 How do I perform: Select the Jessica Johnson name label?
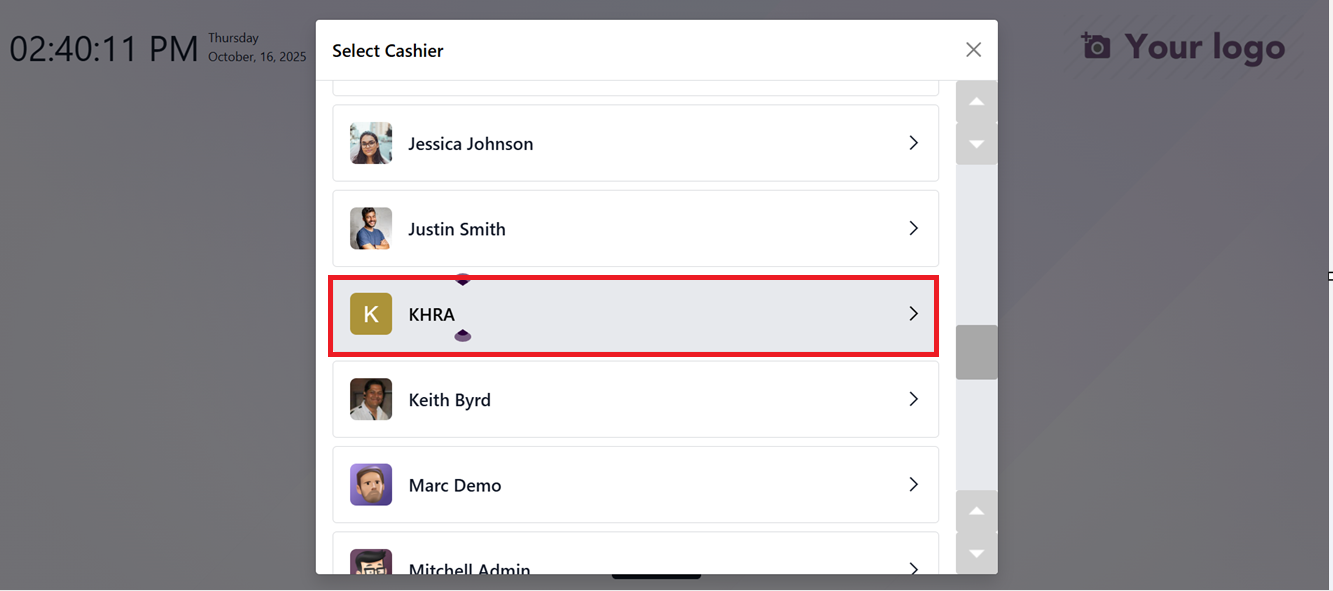470,144
